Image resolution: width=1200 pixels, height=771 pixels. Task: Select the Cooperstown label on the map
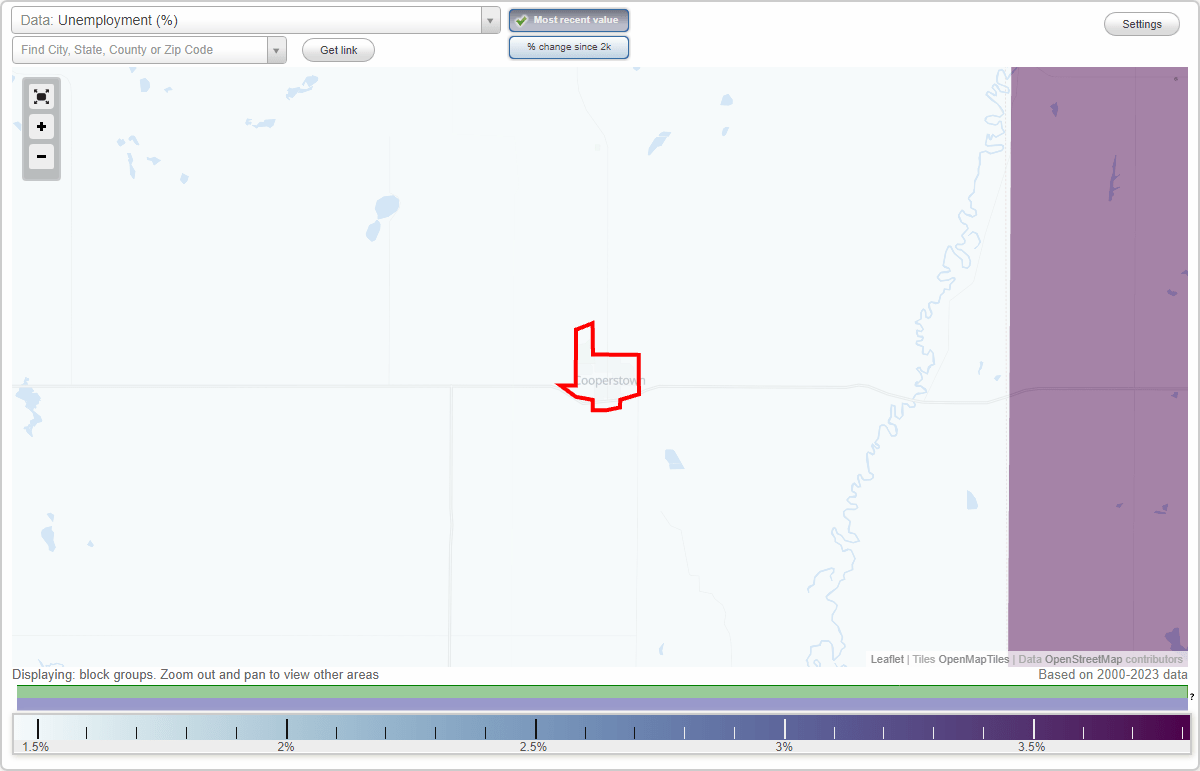610,381
